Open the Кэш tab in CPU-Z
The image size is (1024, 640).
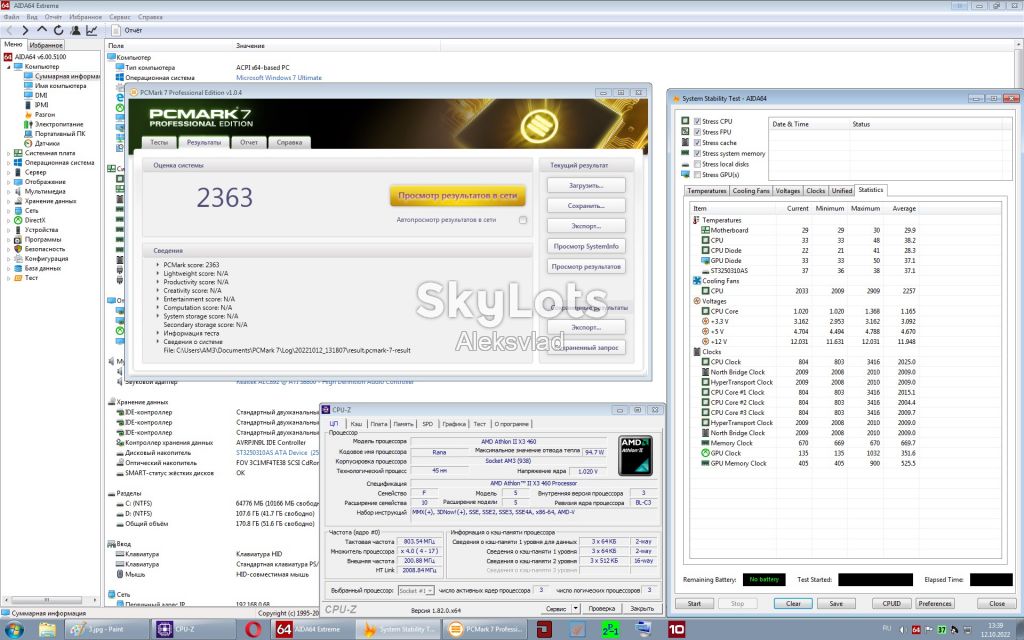point(356,424)
